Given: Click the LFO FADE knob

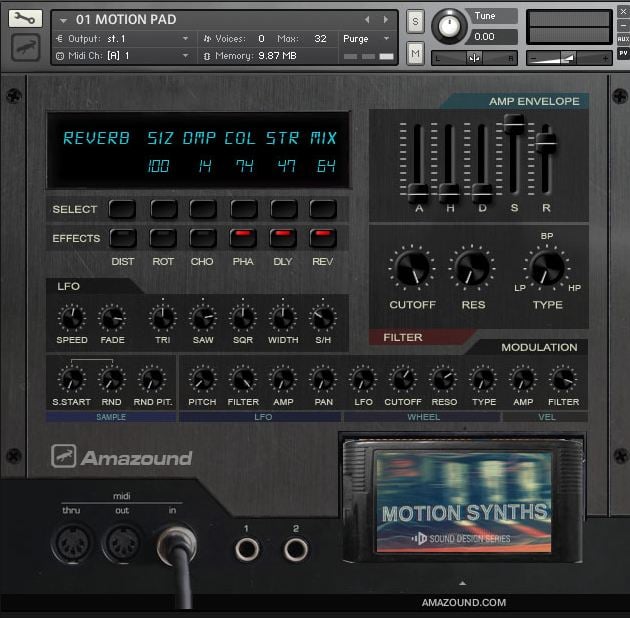Looking at the screenshot, I should tap(112, 318).
